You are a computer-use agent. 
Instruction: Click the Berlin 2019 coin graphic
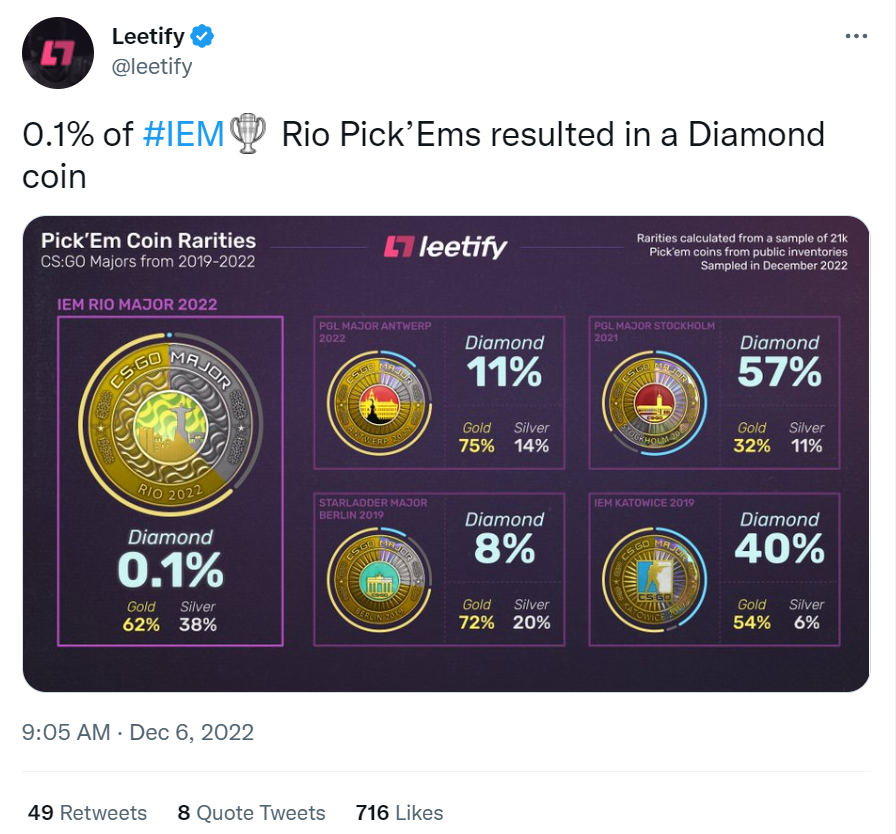379,579
